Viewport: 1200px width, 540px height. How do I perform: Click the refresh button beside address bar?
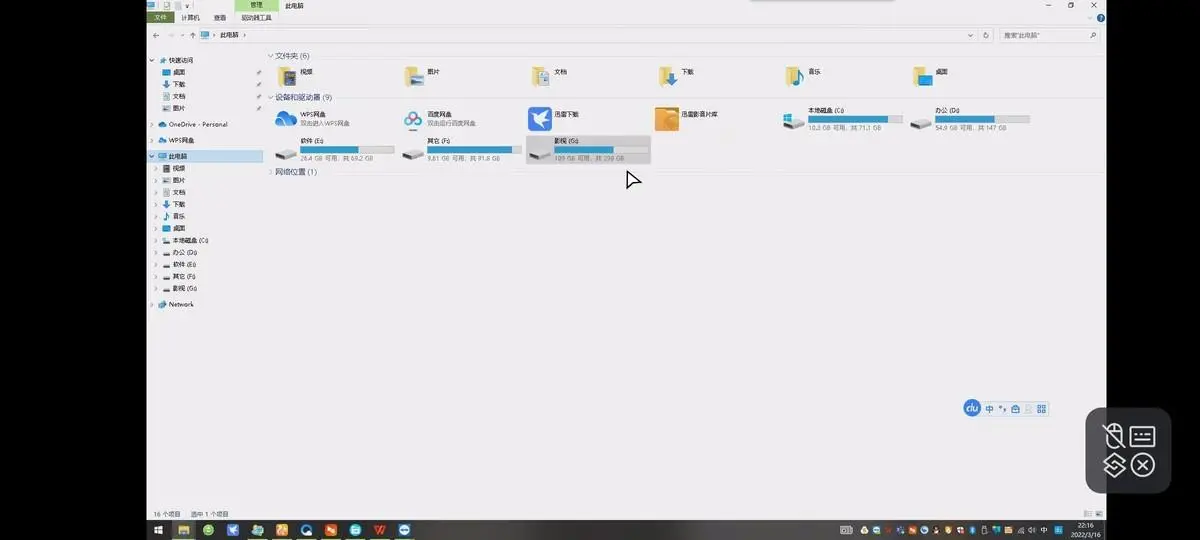point(986,35)
